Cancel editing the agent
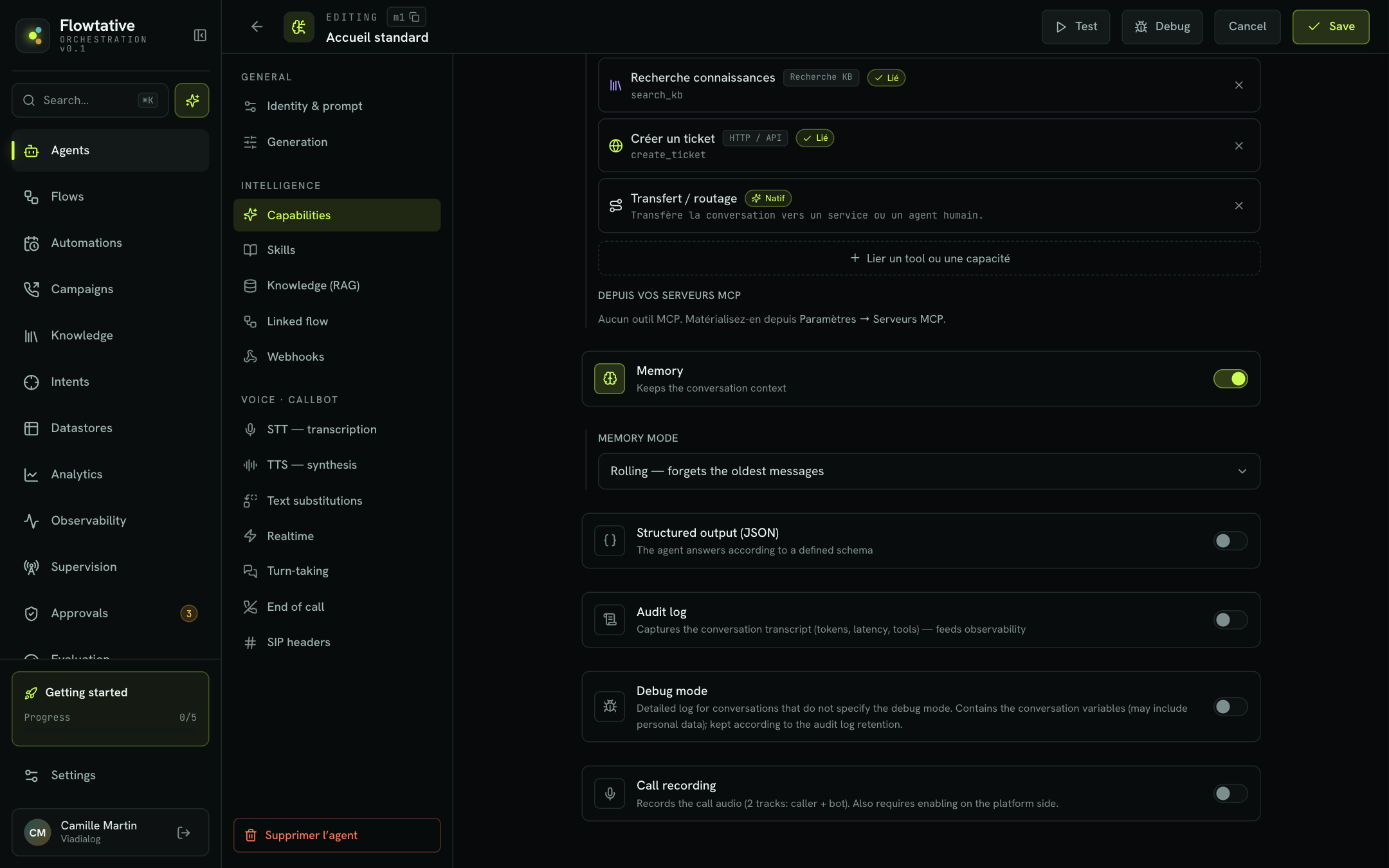1389x868 pixels. pyautogui.click(x=1247, y=27)
